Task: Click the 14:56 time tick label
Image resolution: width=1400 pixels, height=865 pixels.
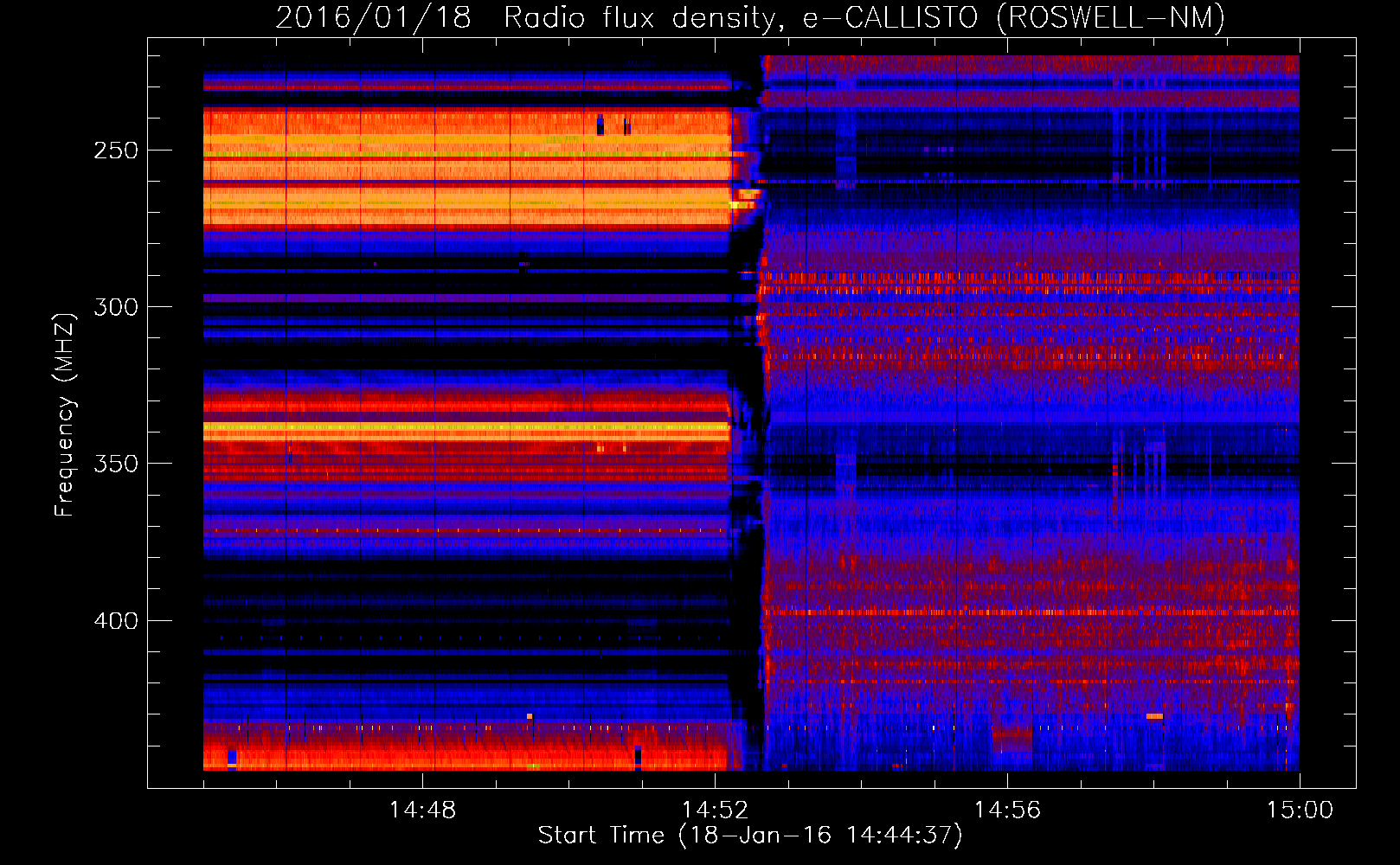Action: (1007, 811)
